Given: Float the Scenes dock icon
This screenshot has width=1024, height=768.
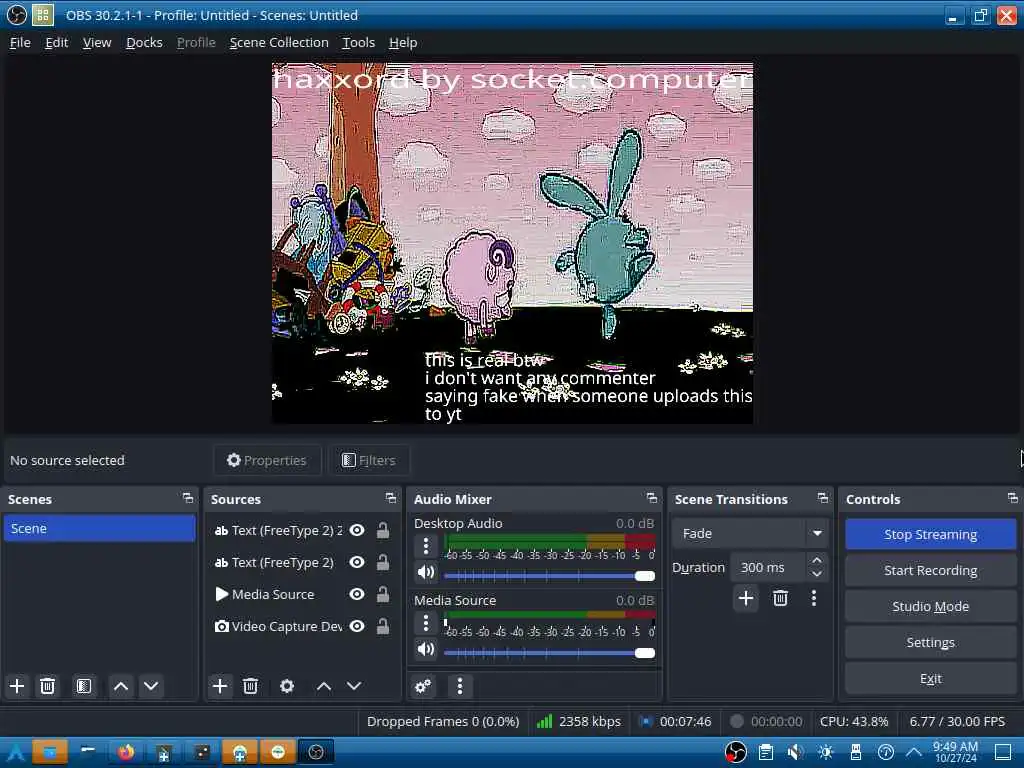Looking at the screenshot, I should coord(188,498).
